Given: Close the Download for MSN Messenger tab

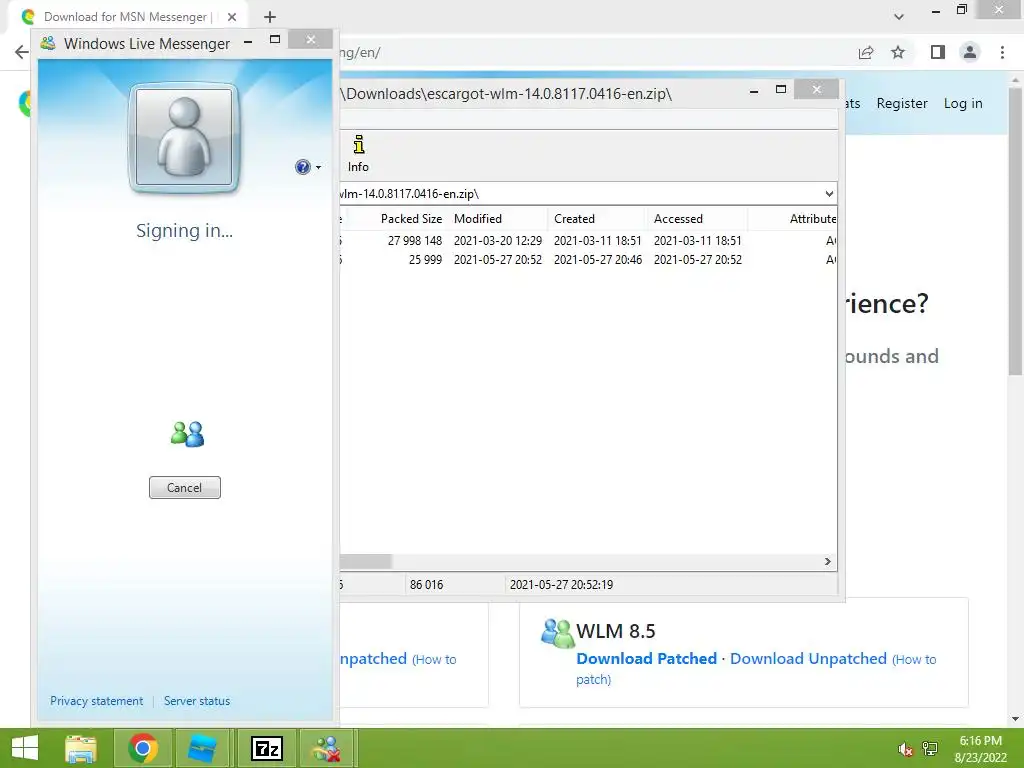Looking at the screenshot, I should (x=232, y=17).
